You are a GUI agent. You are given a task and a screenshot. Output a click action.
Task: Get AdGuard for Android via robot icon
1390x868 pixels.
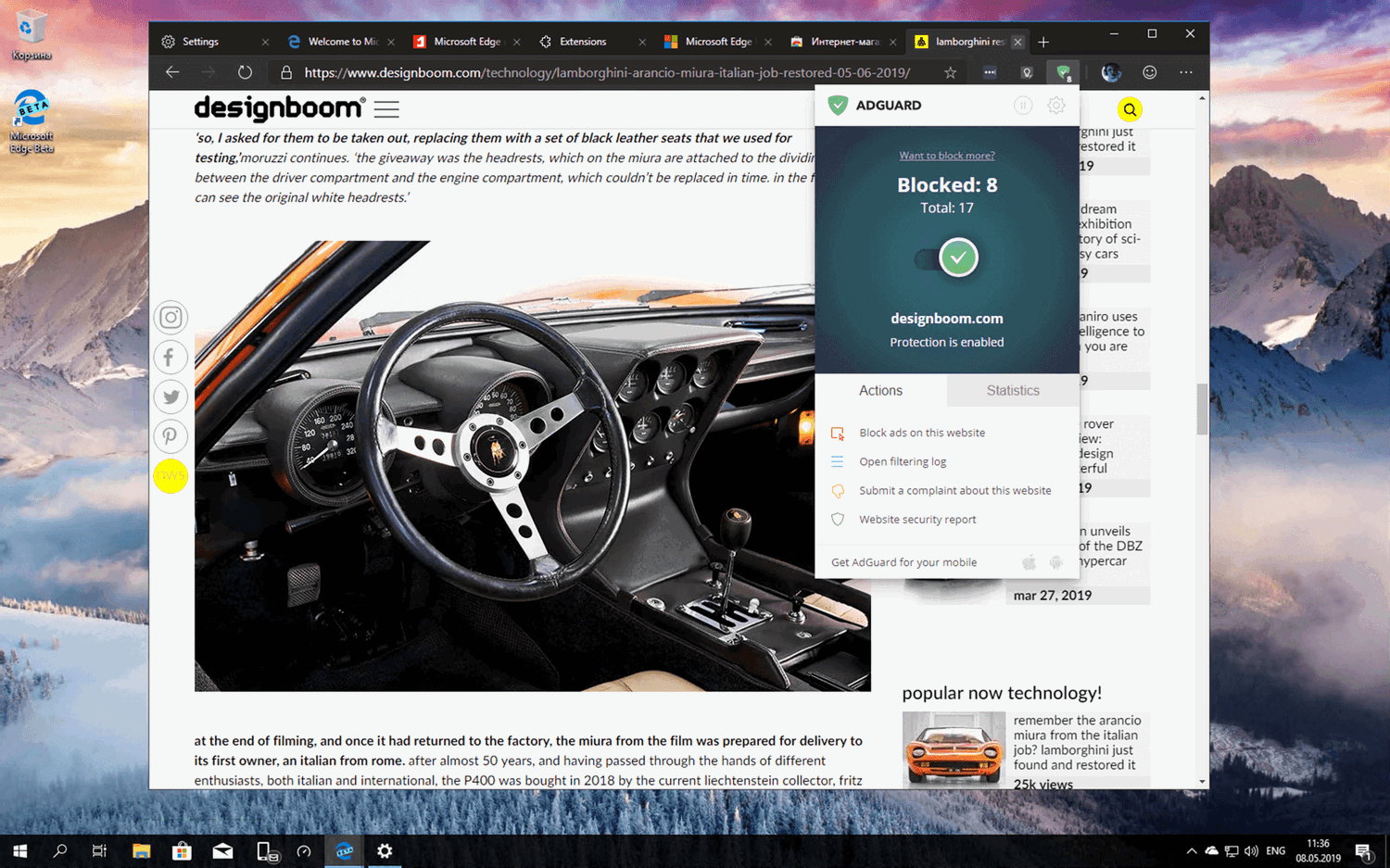(x=1055, y=562)
